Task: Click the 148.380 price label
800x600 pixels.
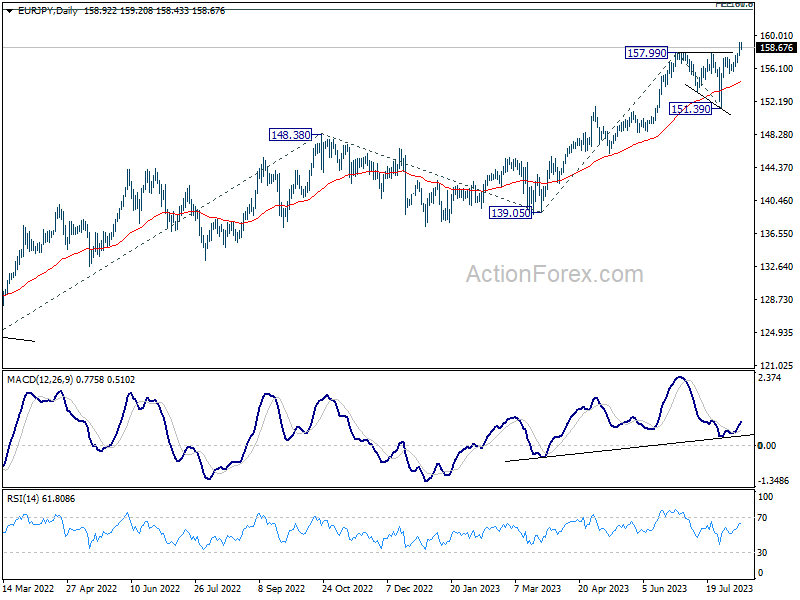Action: [x=290, y=135]
